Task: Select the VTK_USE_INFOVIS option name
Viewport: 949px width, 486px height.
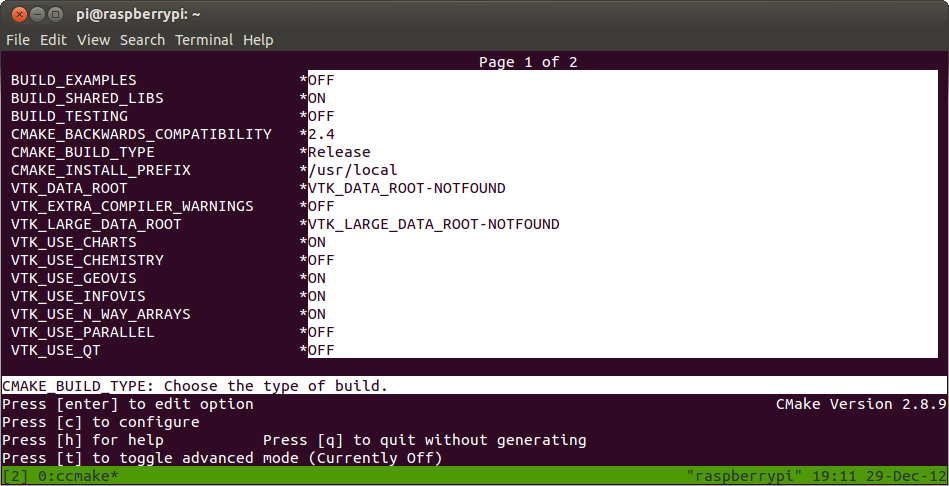Action: point(78,297)
